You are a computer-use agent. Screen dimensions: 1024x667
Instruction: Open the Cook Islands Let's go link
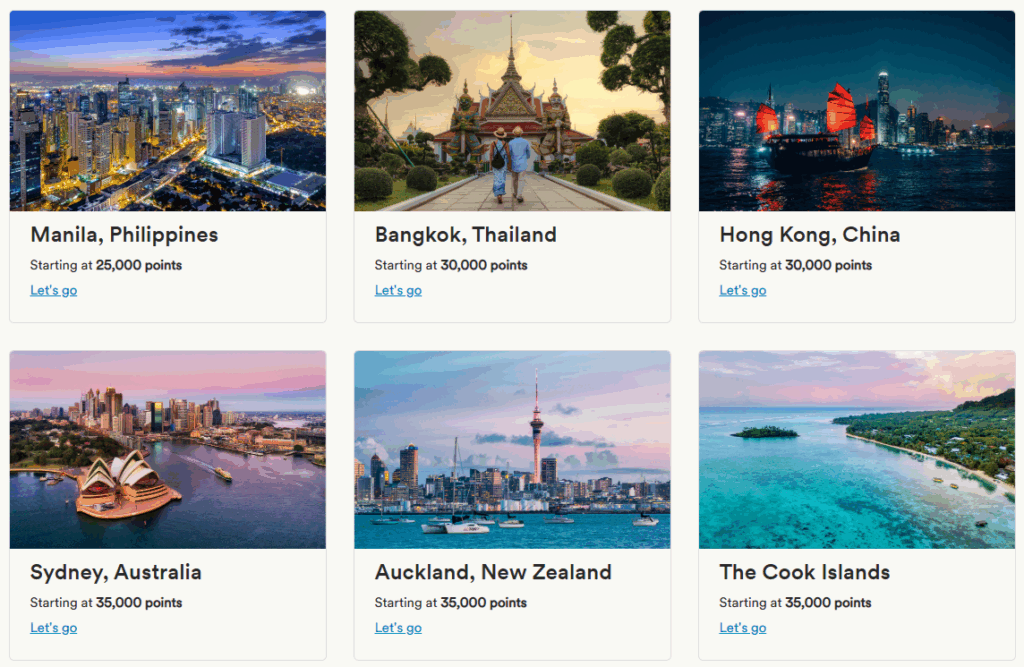742,628
